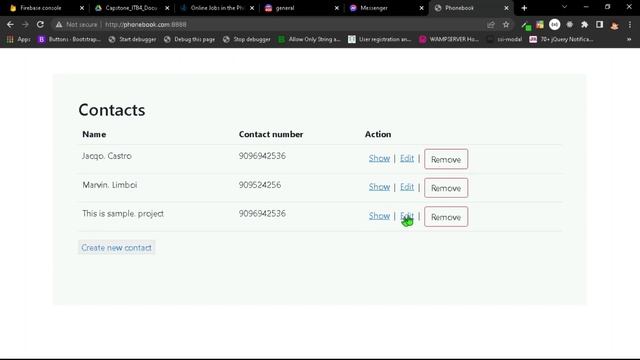Image resolution: width=640 pixels, height=360 pixels.
Task: Edit contact Marvin. Limboi
Action: 407,187
